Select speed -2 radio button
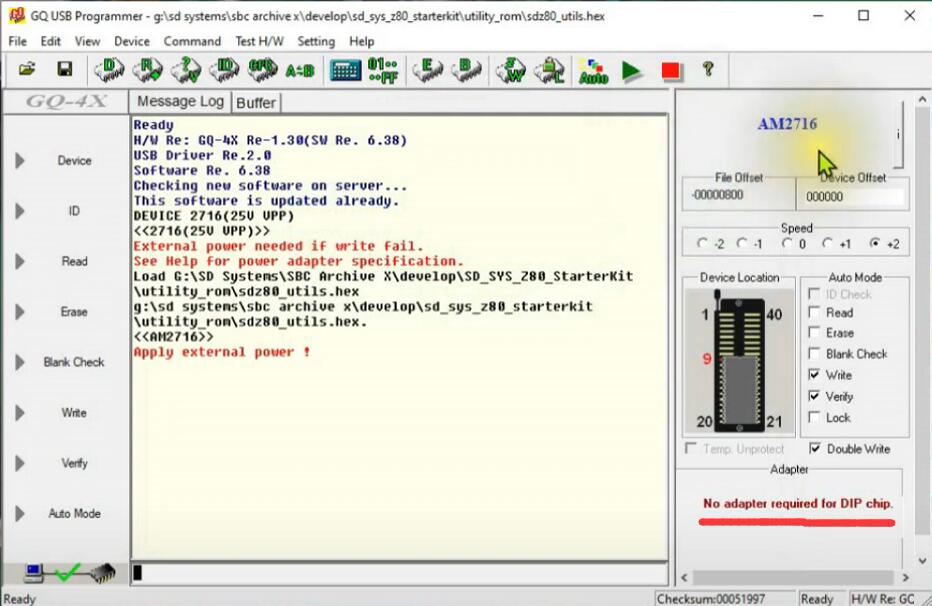 coord(703,243)
